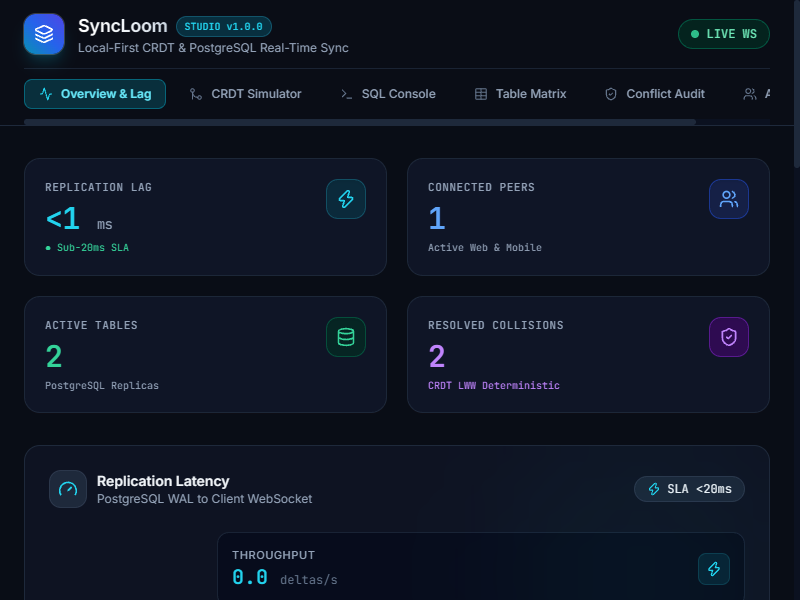
Task: Click the bolt icon in SLA <20ms badge
Action: [654, 489]
